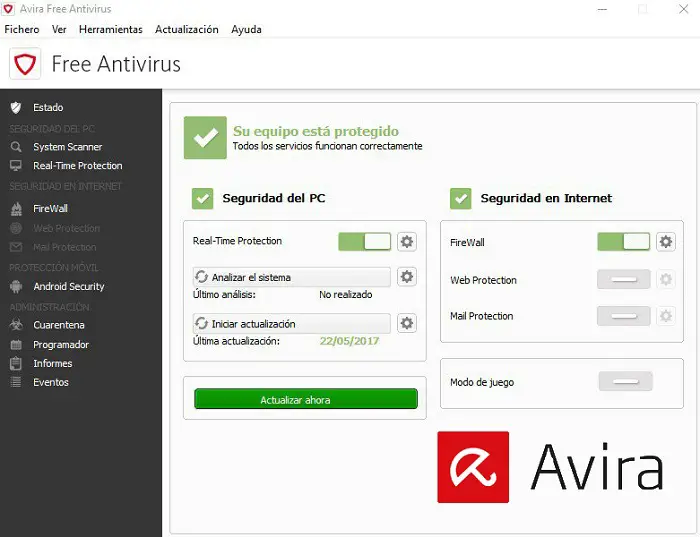Click the Cuarentena biohazard icon

coord(16,325)
